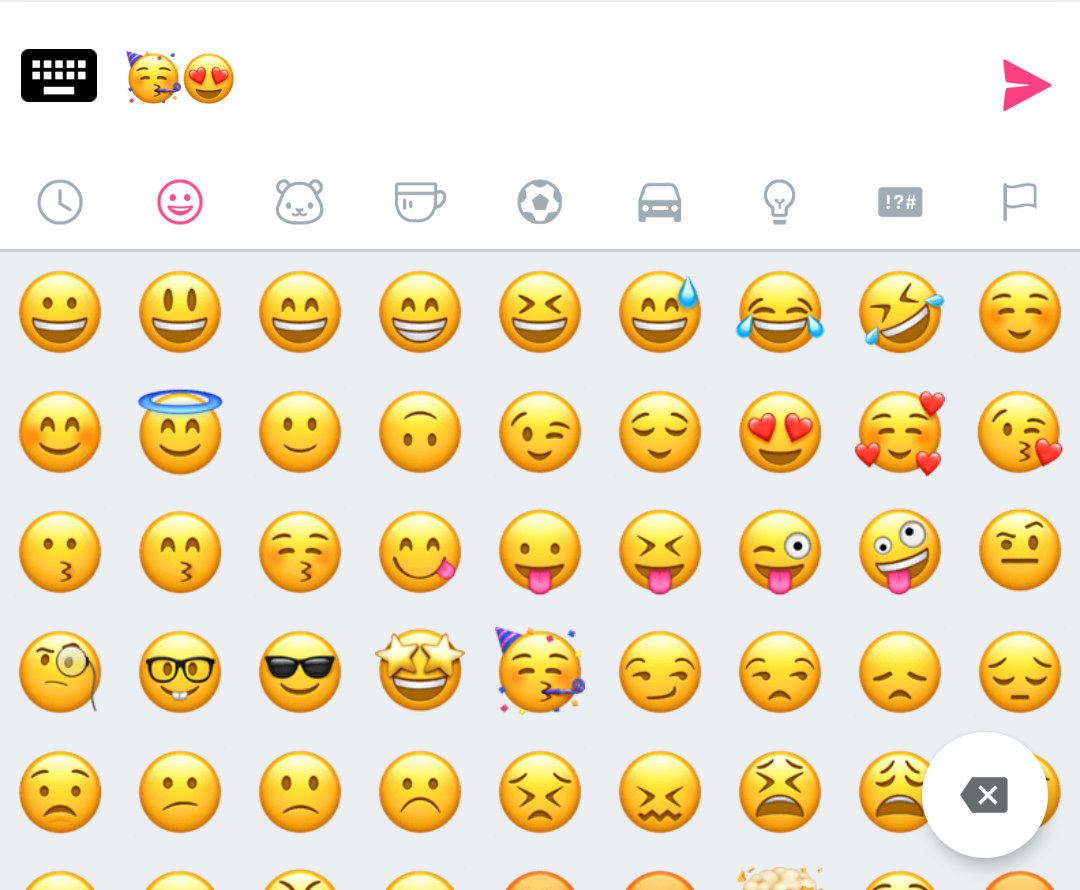The height and width of the screenshot is (890, 1080).
Task: Open the symbols !?# category tab
Action: [x=900, y=202]
